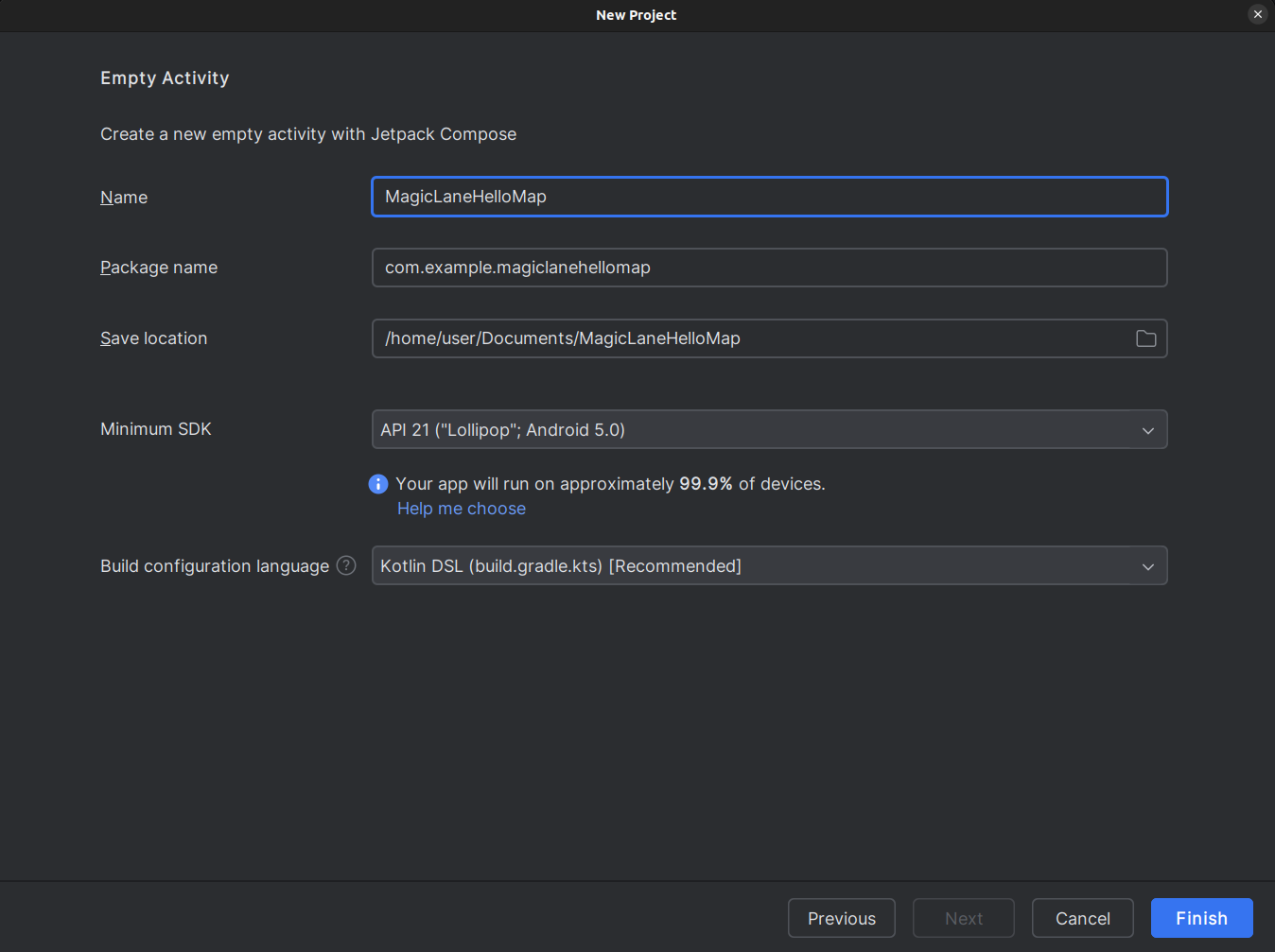
Task: Close the New Project dialog
Action: pyautogui.click(x=1257, y=14)
